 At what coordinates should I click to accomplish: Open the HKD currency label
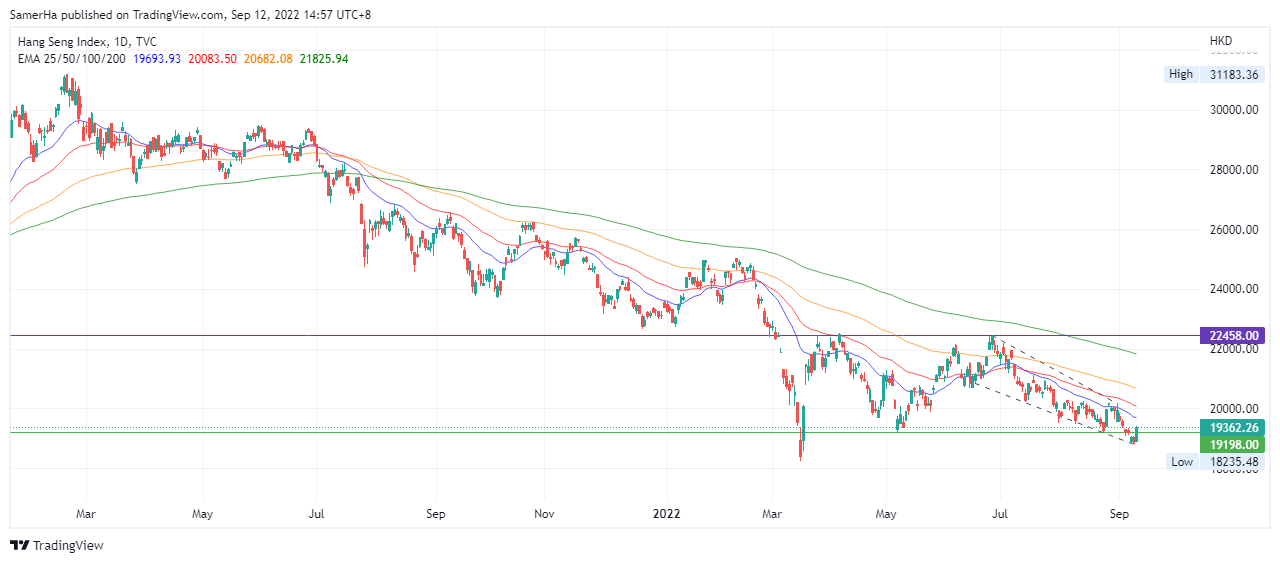pos(1220,42)
